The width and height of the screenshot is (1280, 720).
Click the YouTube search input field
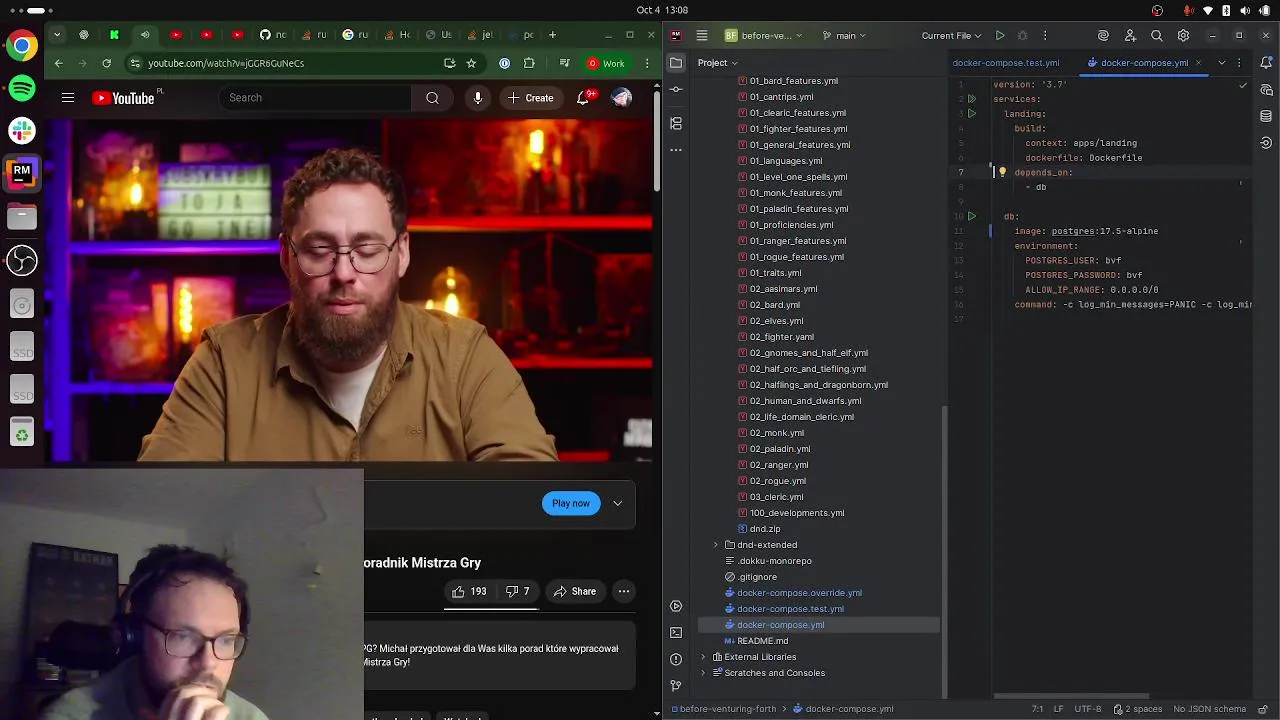(315, 98)
